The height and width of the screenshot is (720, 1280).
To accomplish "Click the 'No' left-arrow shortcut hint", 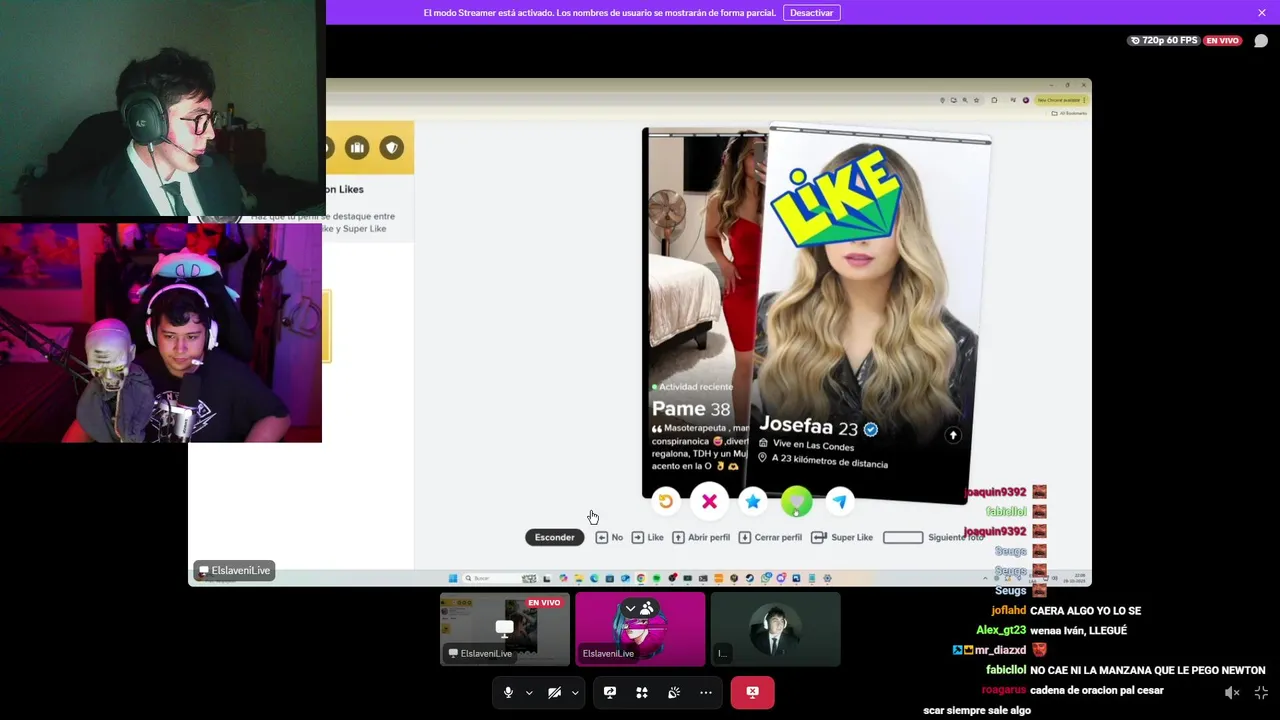I will (x=609, y=537).
